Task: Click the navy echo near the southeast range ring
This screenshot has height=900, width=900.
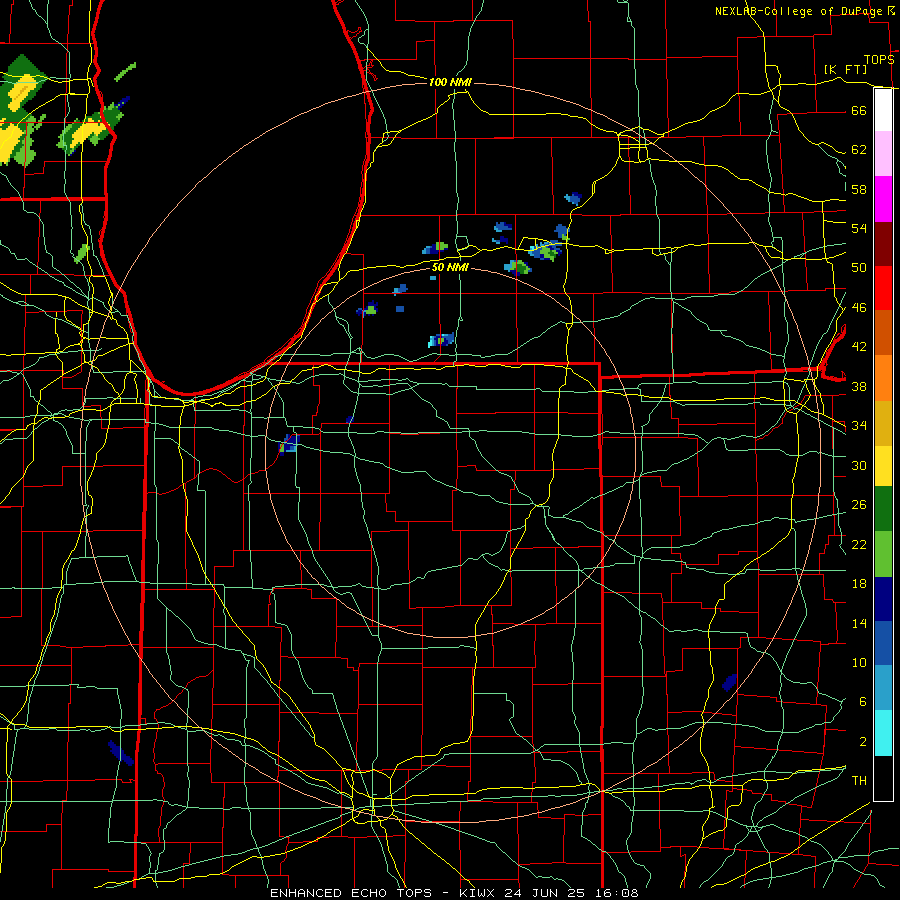Action: point(729,682)
